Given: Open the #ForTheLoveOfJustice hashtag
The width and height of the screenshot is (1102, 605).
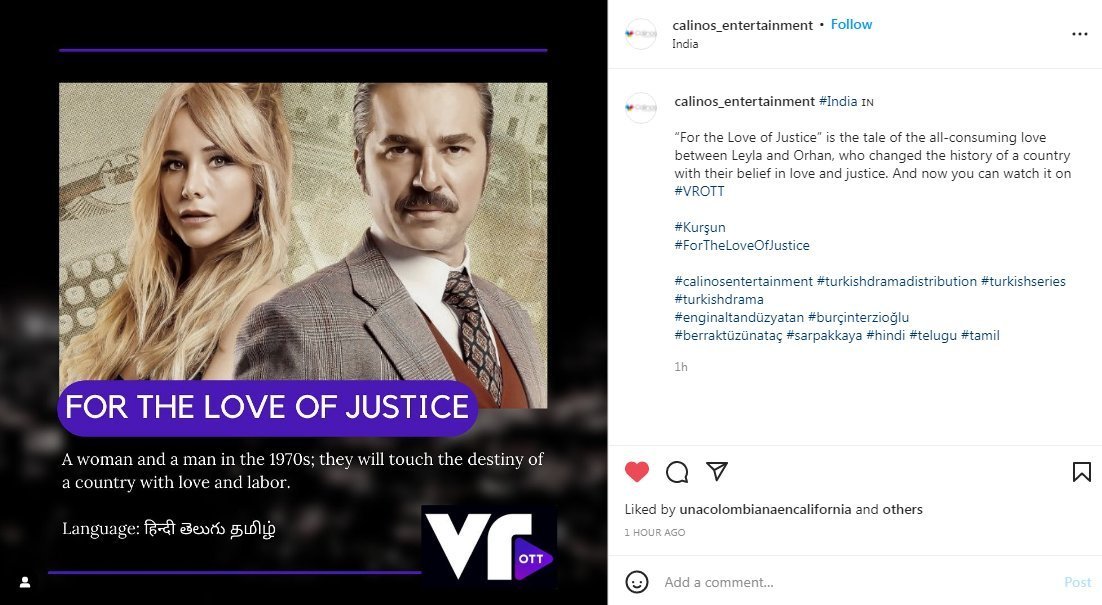Looking at the screenshot, I should pyautogui.click(x=742, y=245).
